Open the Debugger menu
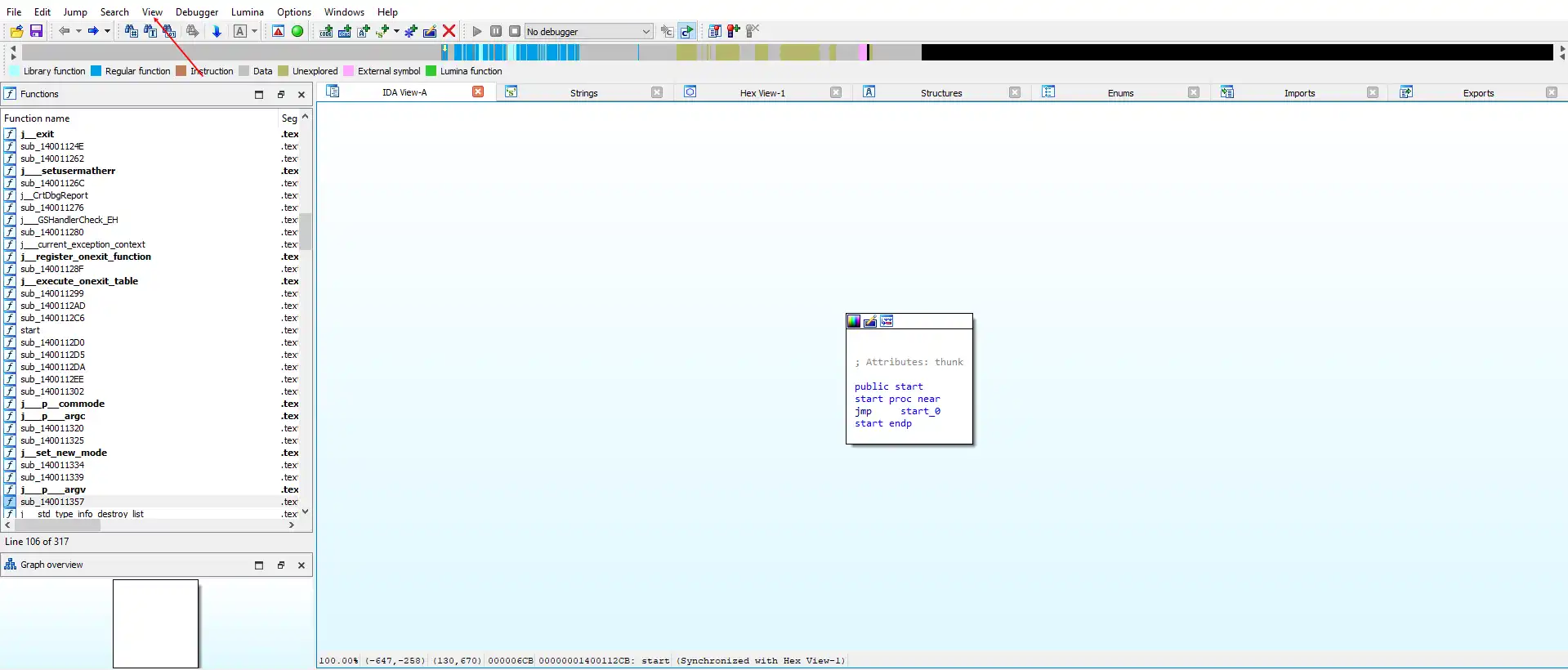1568x670 pixels. point(197,12)
